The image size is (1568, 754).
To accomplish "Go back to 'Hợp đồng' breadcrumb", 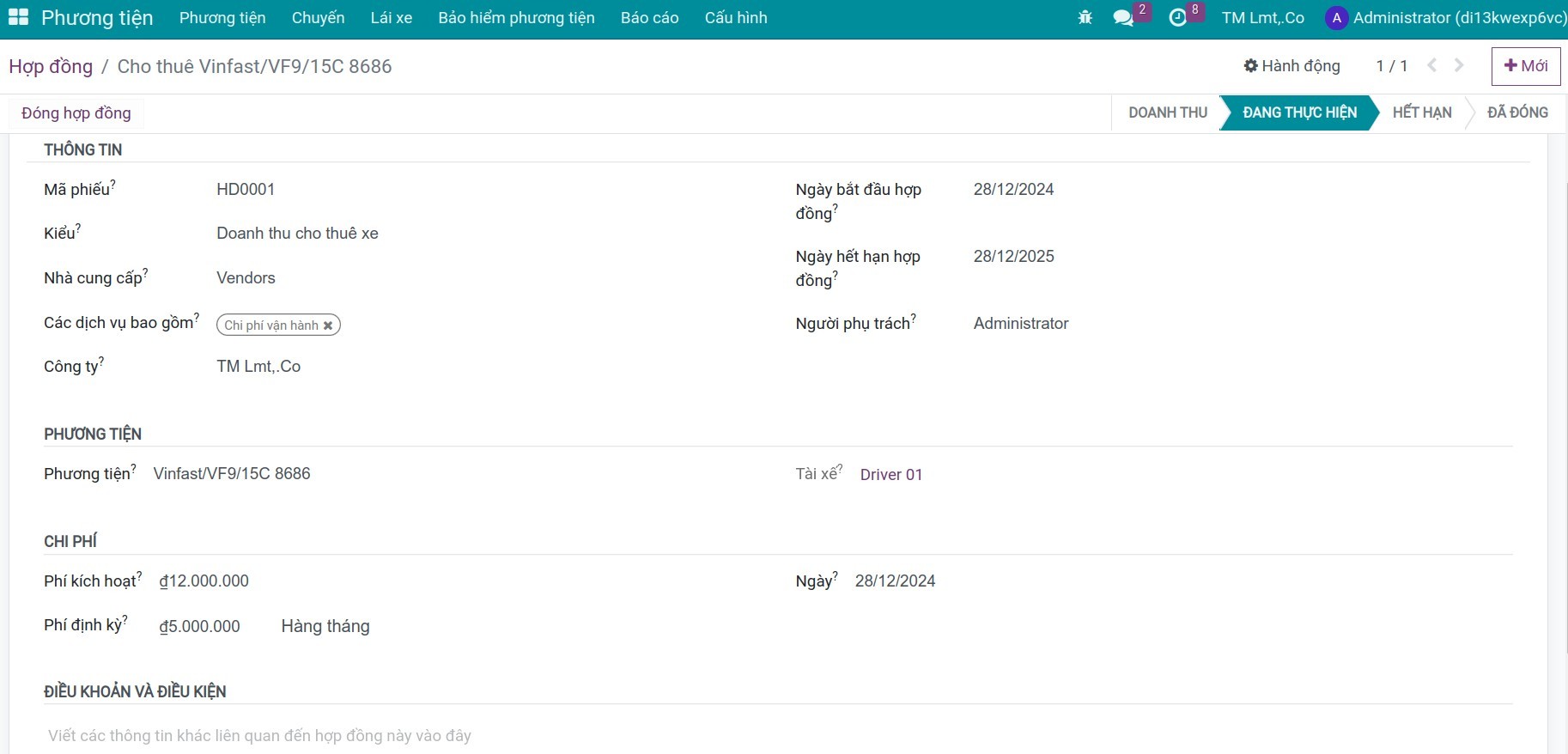I will (51, 67).
